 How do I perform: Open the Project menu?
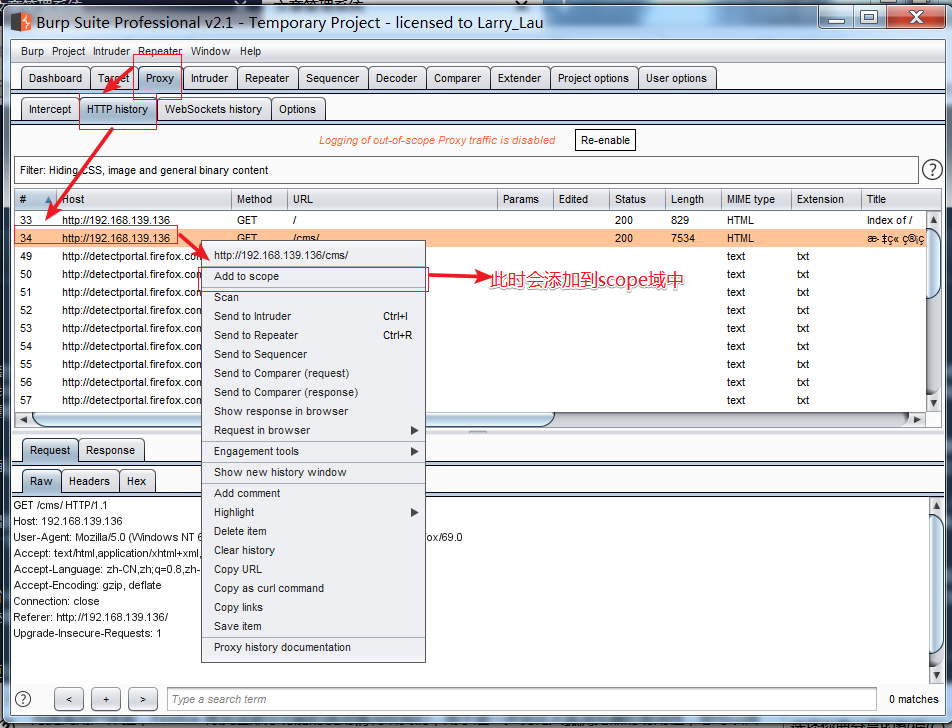(68, 51)
